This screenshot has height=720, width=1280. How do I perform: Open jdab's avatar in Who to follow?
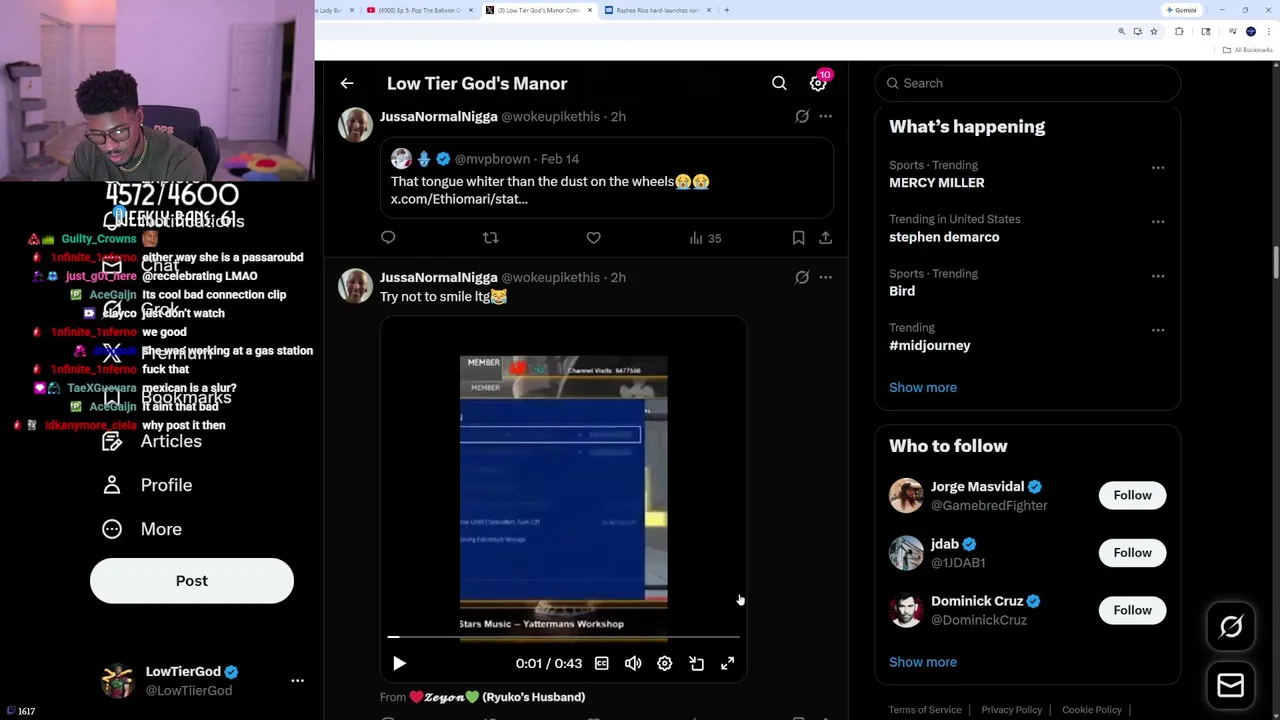point(906,553)
